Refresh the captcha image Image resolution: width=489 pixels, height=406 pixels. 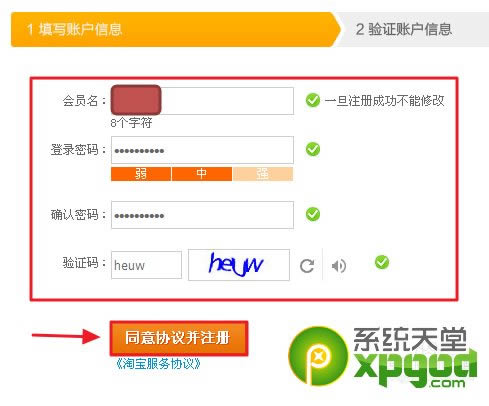[307, 266]
